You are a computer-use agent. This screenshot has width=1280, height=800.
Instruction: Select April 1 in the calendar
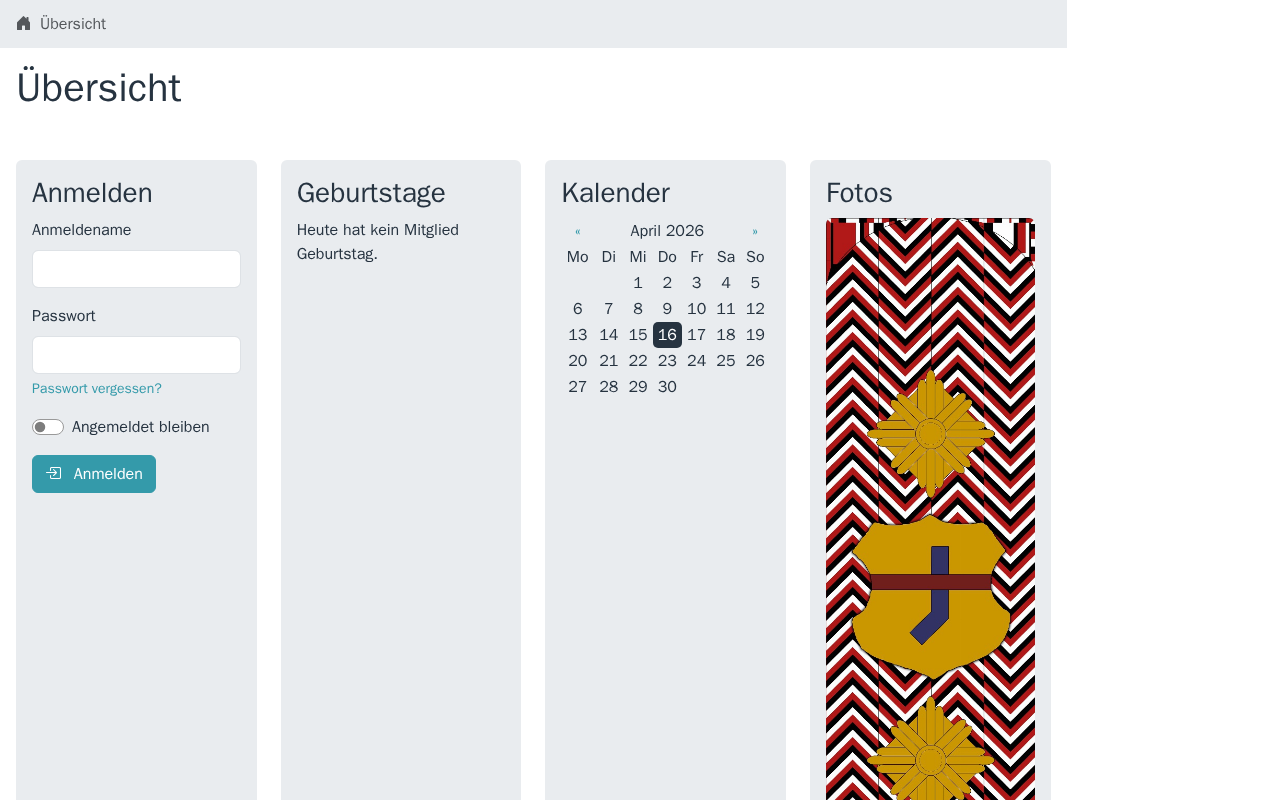[638, 283]
